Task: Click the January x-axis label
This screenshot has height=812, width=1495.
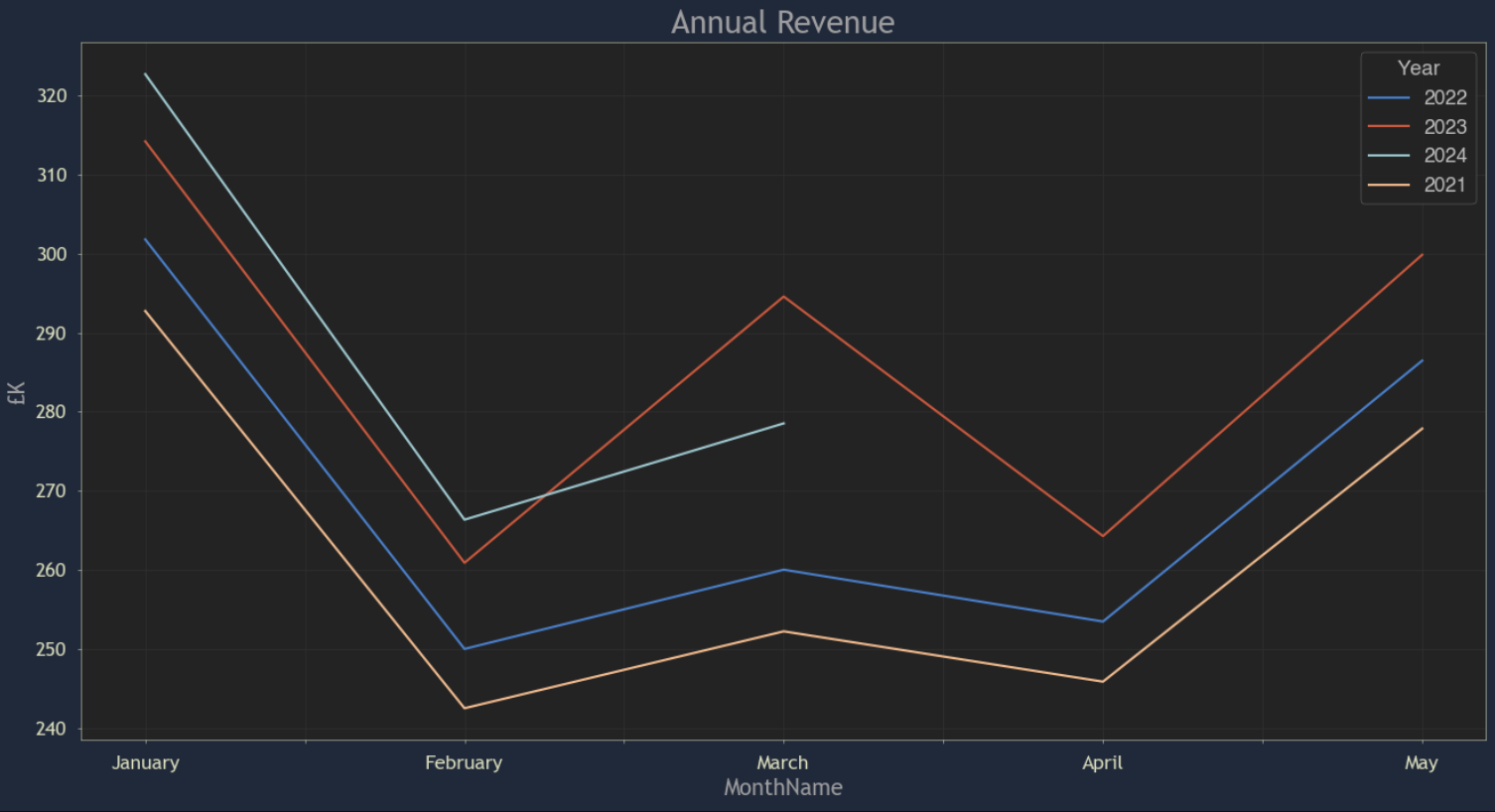Action: (x=146, y=762)
